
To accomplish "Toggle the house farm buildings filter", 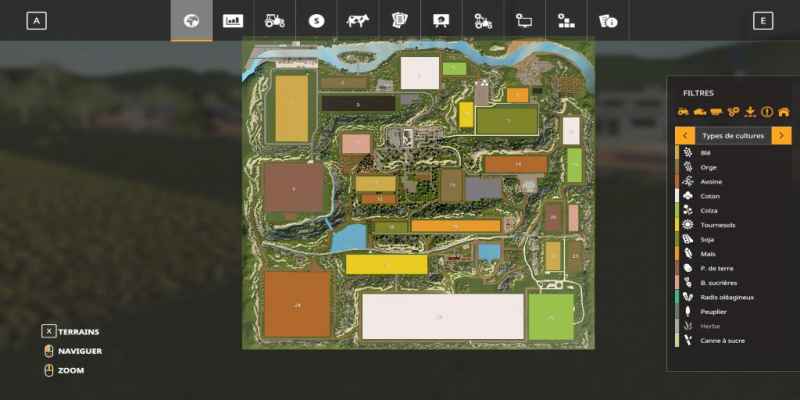I will click(x=784, y=112).
